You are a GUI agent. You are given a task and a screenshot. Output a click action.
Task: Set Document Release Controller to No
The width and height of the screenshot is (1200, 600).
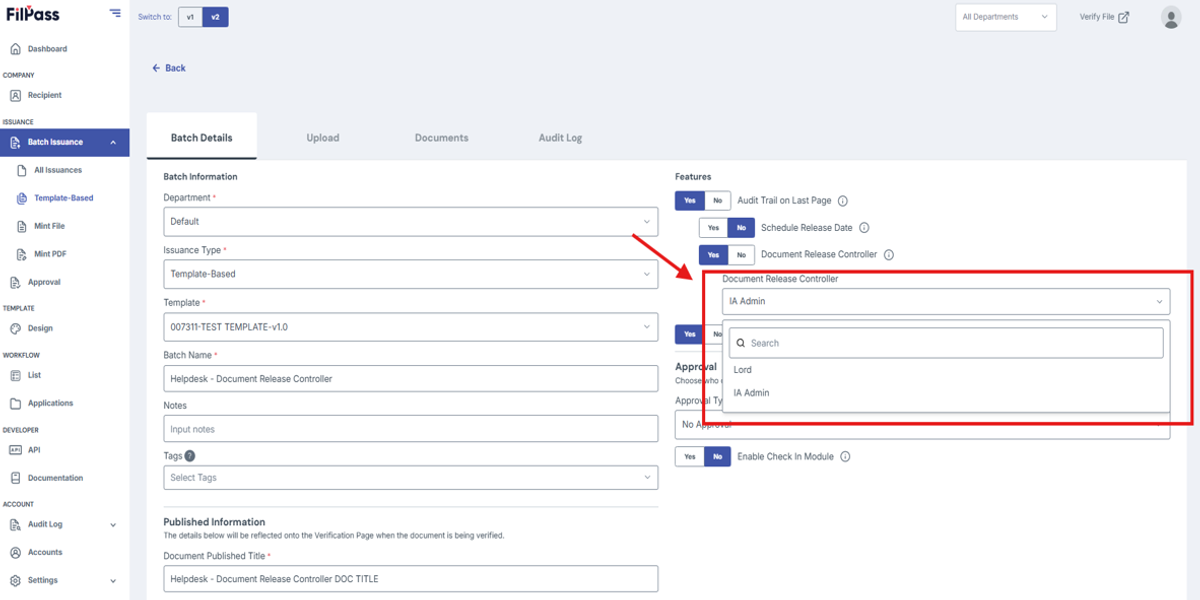point(741,255)
